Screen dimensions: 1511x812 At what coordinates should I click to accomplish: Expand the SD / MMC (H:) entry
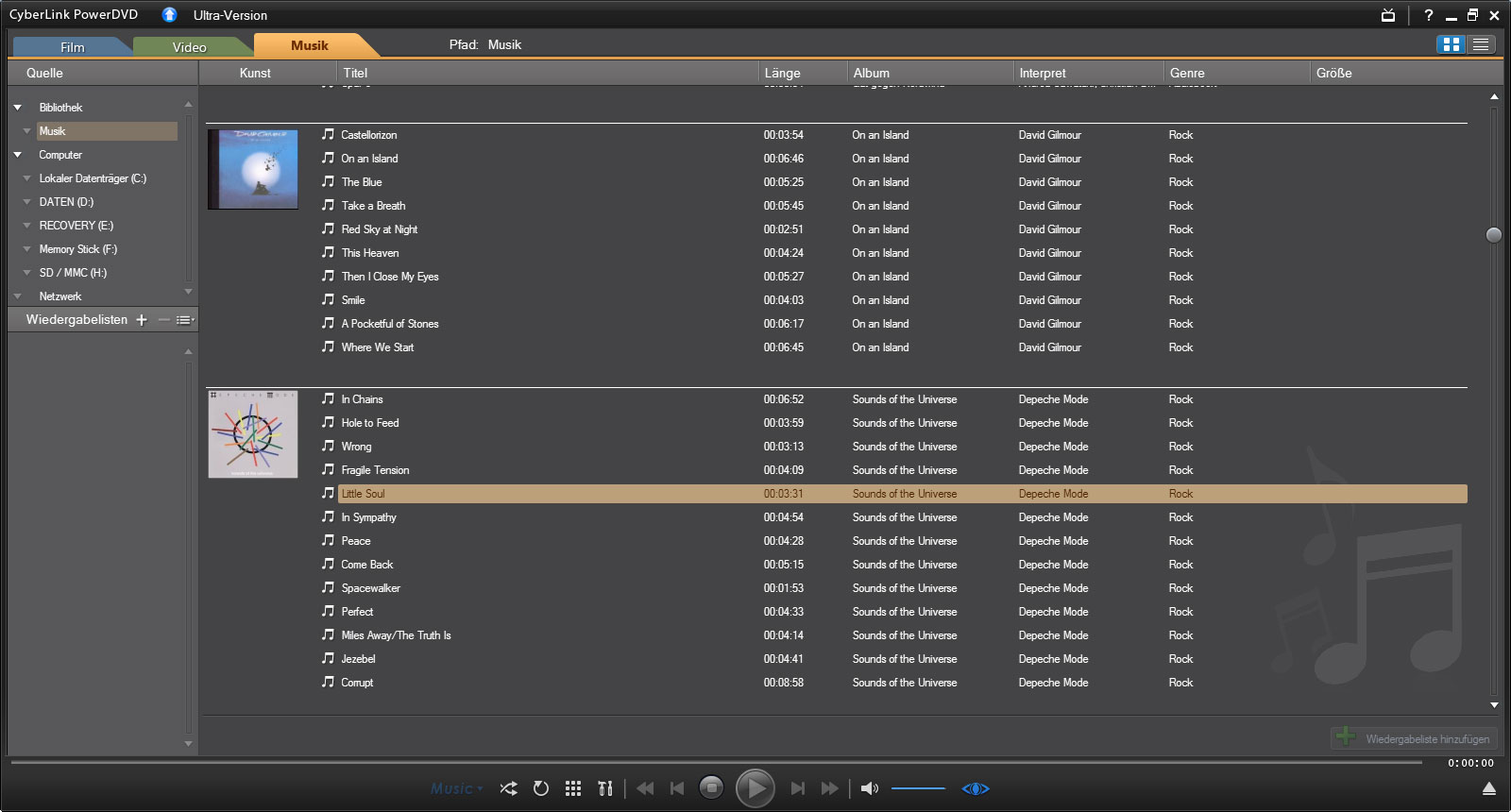point(26,273)
